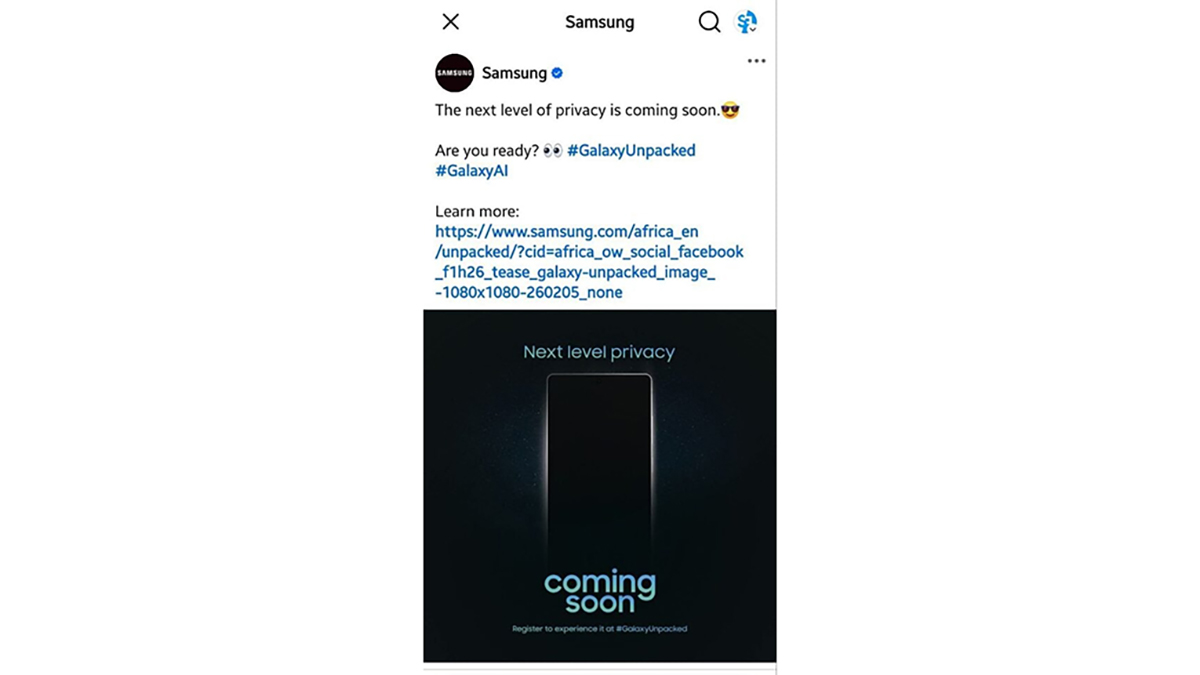This screenshot has height=675, width=1200.
Task: Click the 'coming soon' text in image
Action: pos(599,591)
